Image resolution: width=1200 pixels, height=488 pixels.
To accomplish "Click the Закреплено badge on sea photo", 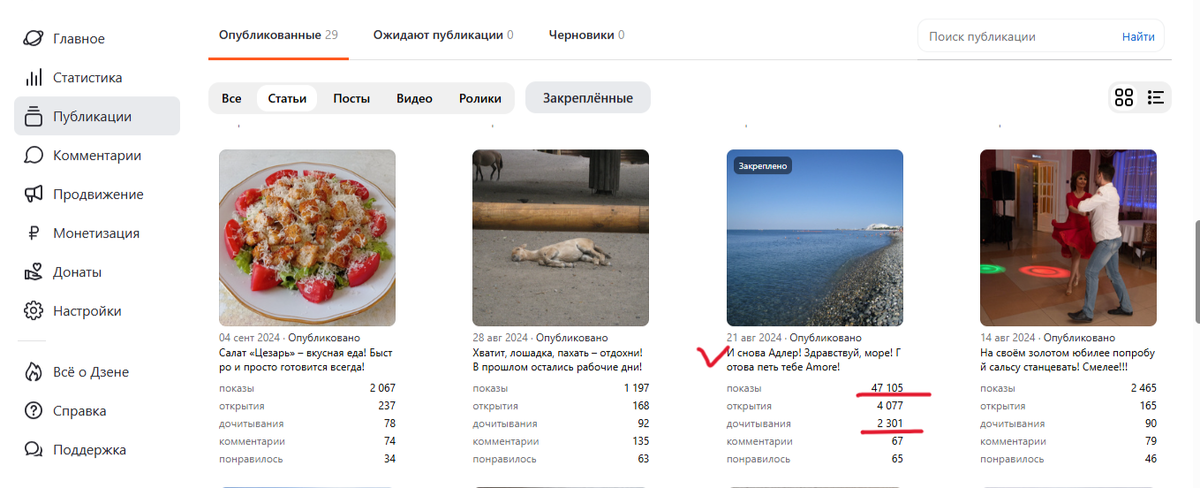I will [763, 166].
